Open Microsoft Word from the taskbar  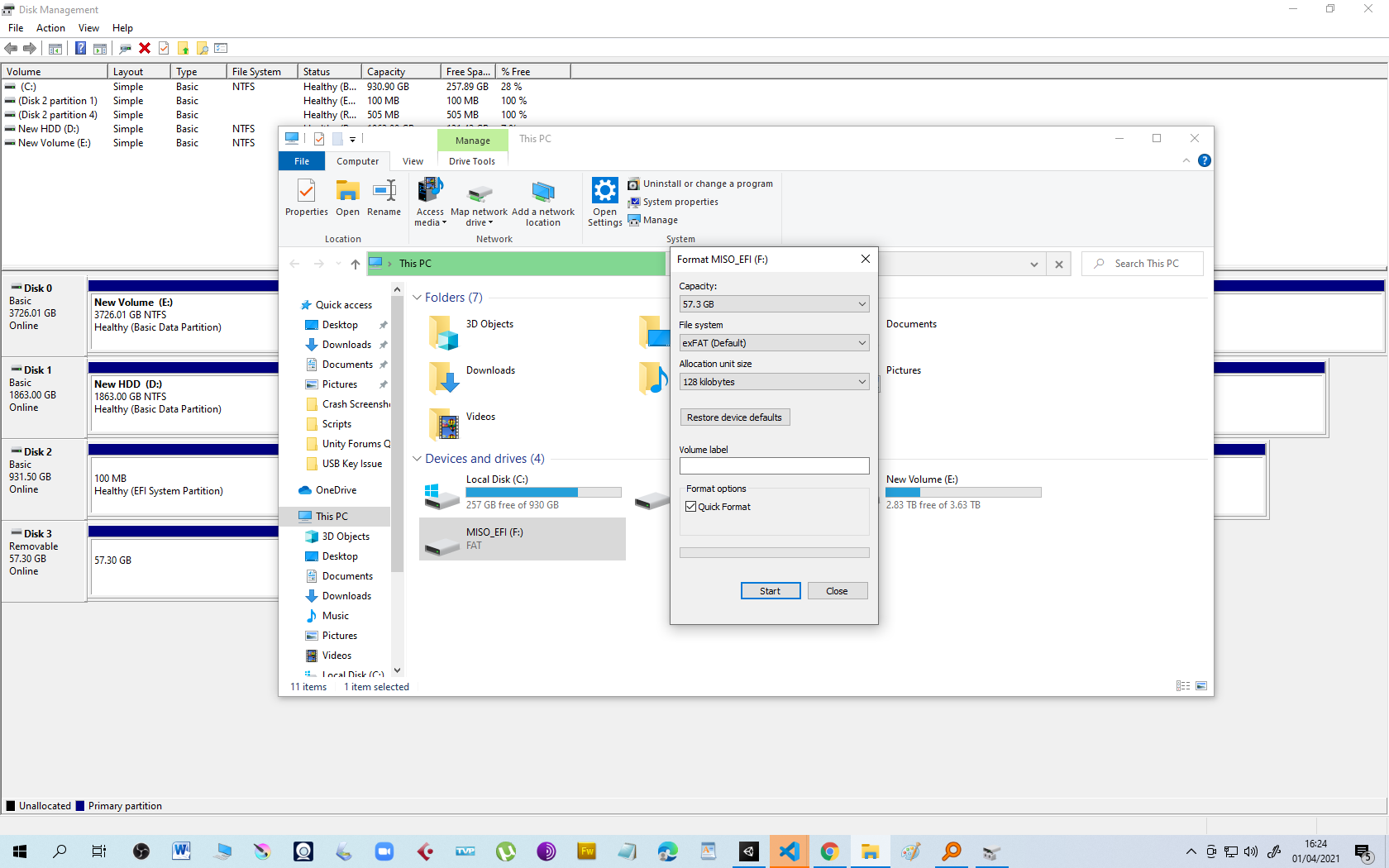coord(182,851)
